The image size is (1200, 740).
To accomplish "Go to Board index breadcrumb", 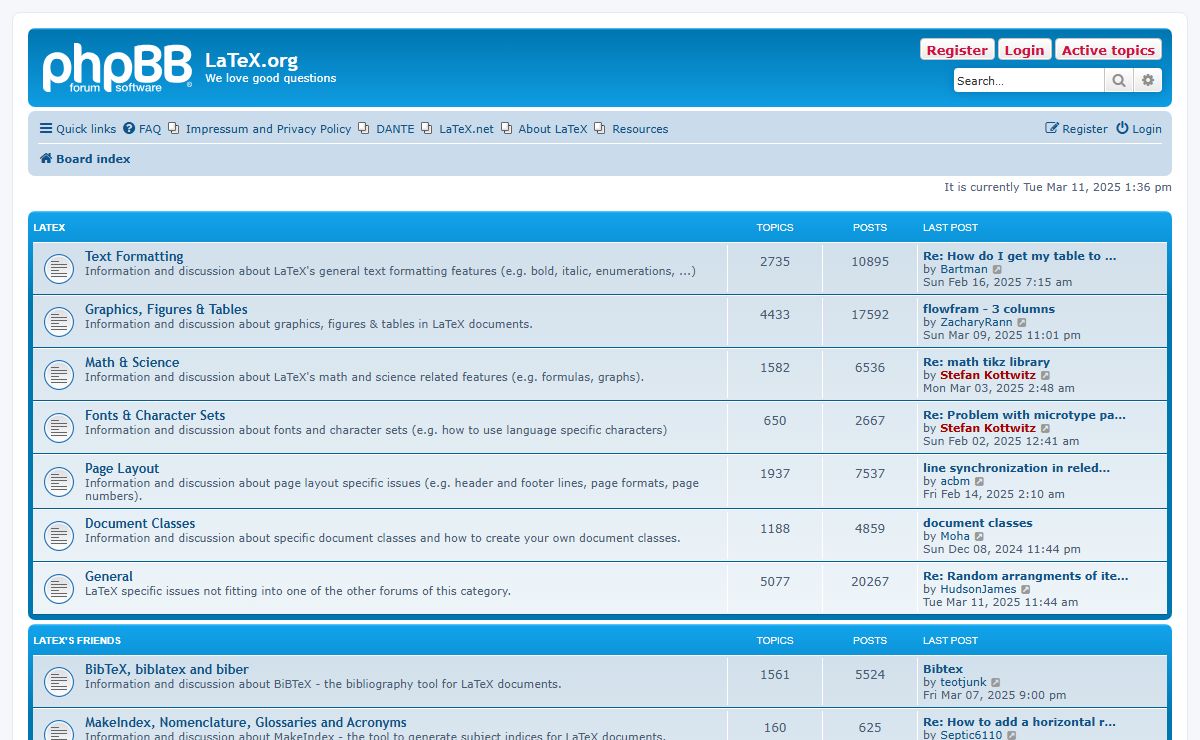I will click(85, 159).
